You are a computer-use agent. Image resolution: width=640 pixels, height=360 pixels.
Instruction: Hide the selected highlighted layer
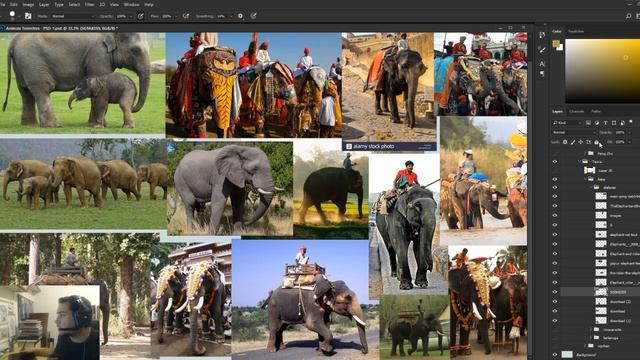(555, 292)
